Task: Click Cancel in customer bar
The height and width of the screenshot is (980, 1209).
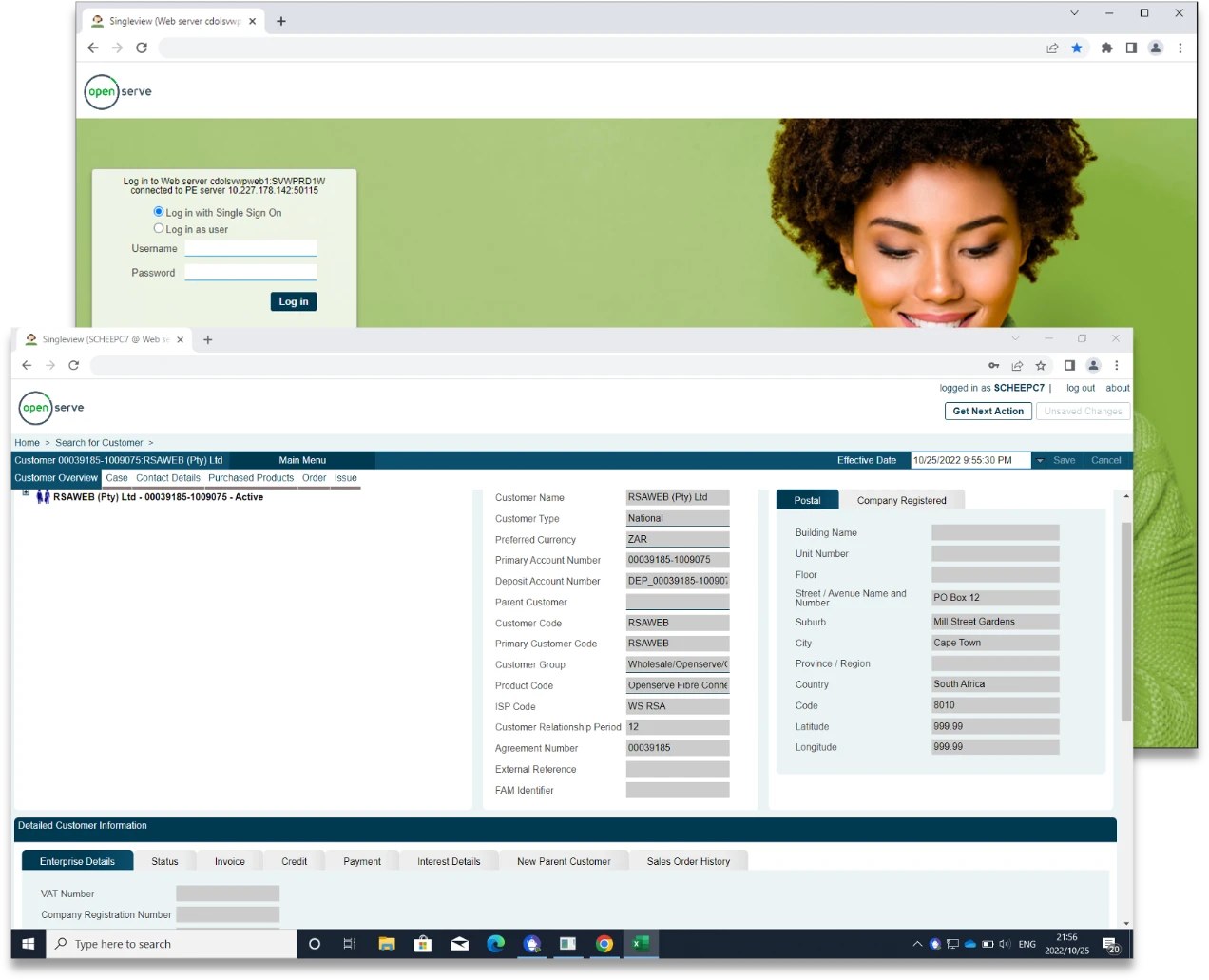Action: 1106,460
